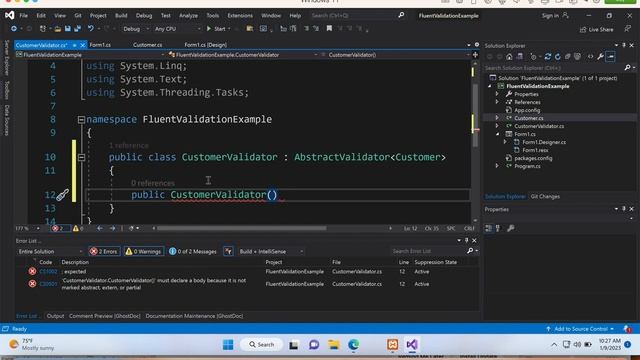Click the Save All icon
Image resolution: width=640 pixels, height=360 pixels.
77,29
